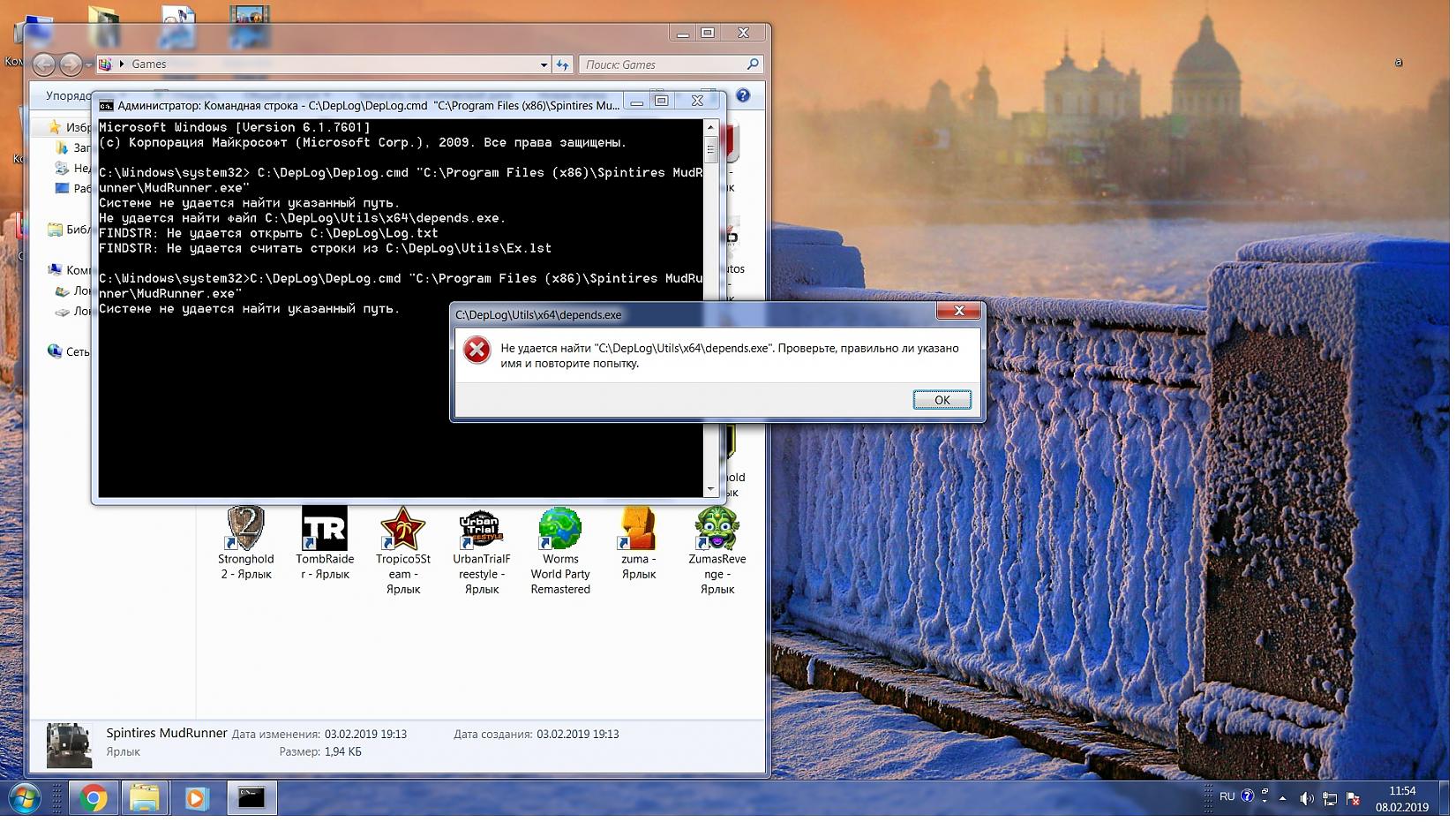Open the taskbar clock and date
The image size is (1456, 822).
pos(1401,799)
